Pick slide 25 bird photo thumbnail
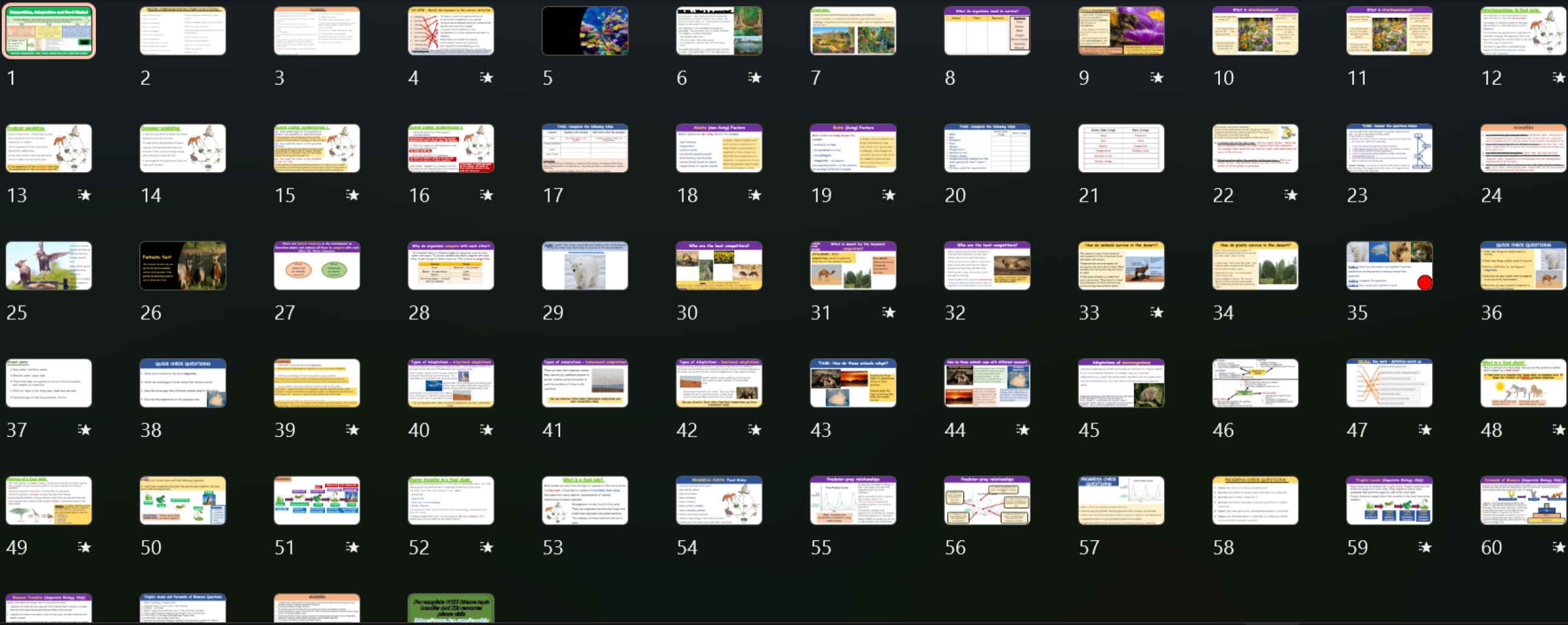 pyautogui.click(x=49, y=266)
